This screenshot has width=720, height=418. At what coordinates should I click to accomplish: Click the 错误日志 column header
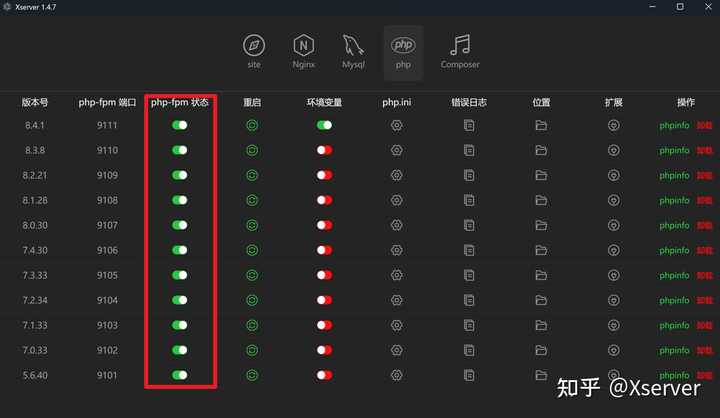tap(469, 102)
